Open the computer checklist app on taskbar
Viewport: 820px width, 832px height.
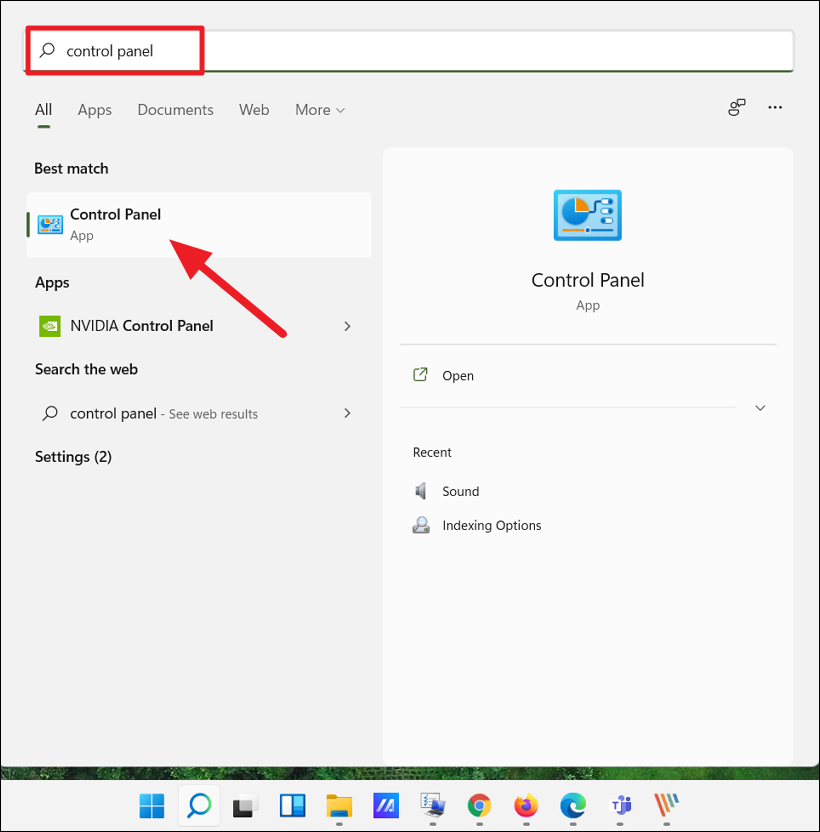click(433, 805)
